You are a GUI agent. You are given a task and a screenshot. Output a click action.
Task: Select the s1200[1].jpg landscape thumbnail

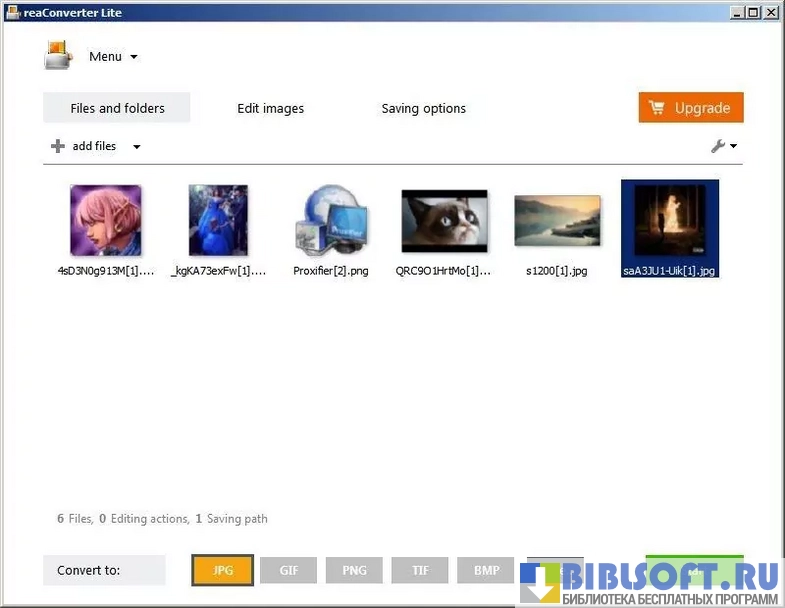(557, 220)
